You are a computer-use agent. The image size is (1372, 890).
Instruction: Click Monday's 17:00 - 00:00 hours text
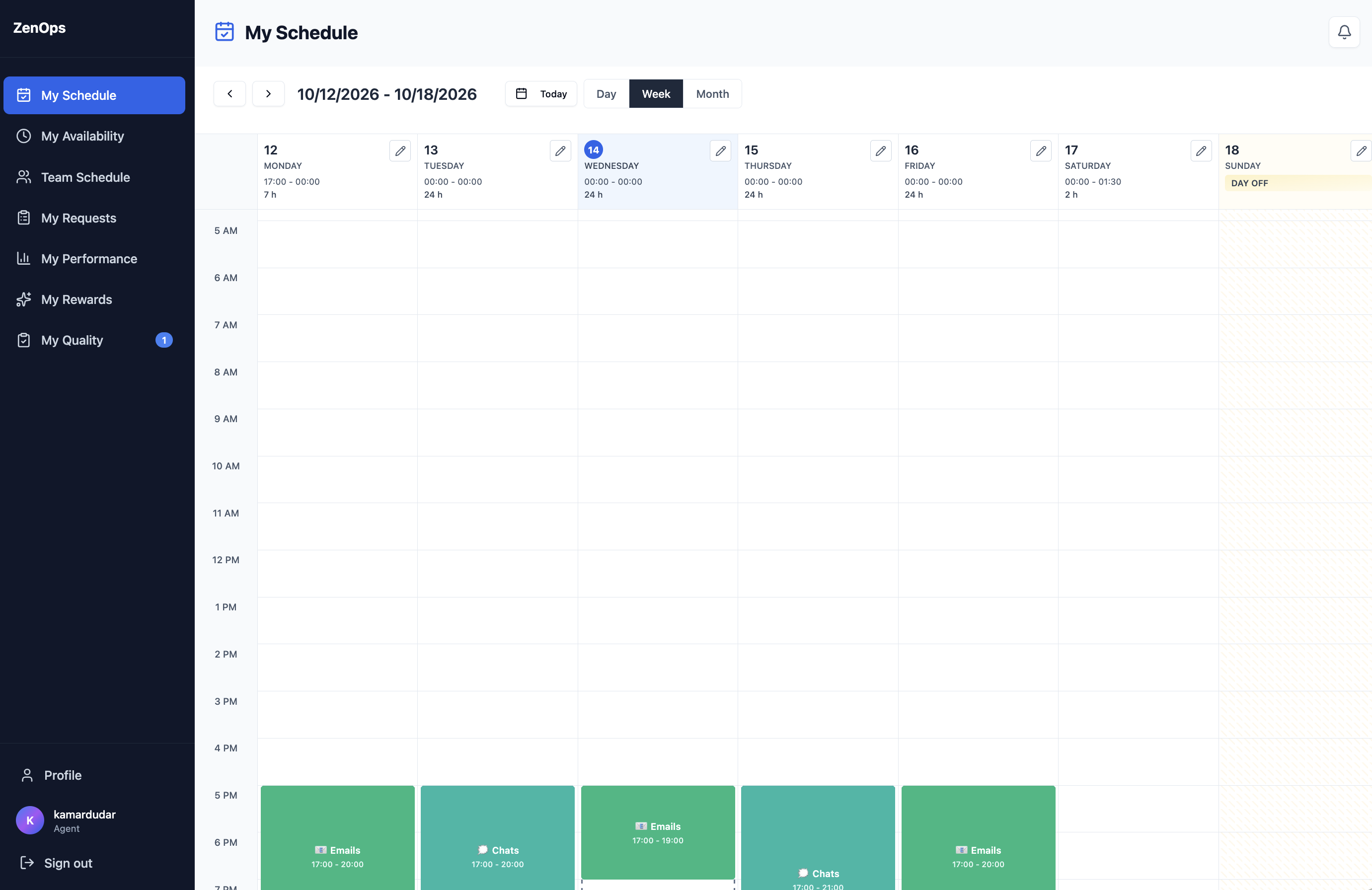click(292, 182)
